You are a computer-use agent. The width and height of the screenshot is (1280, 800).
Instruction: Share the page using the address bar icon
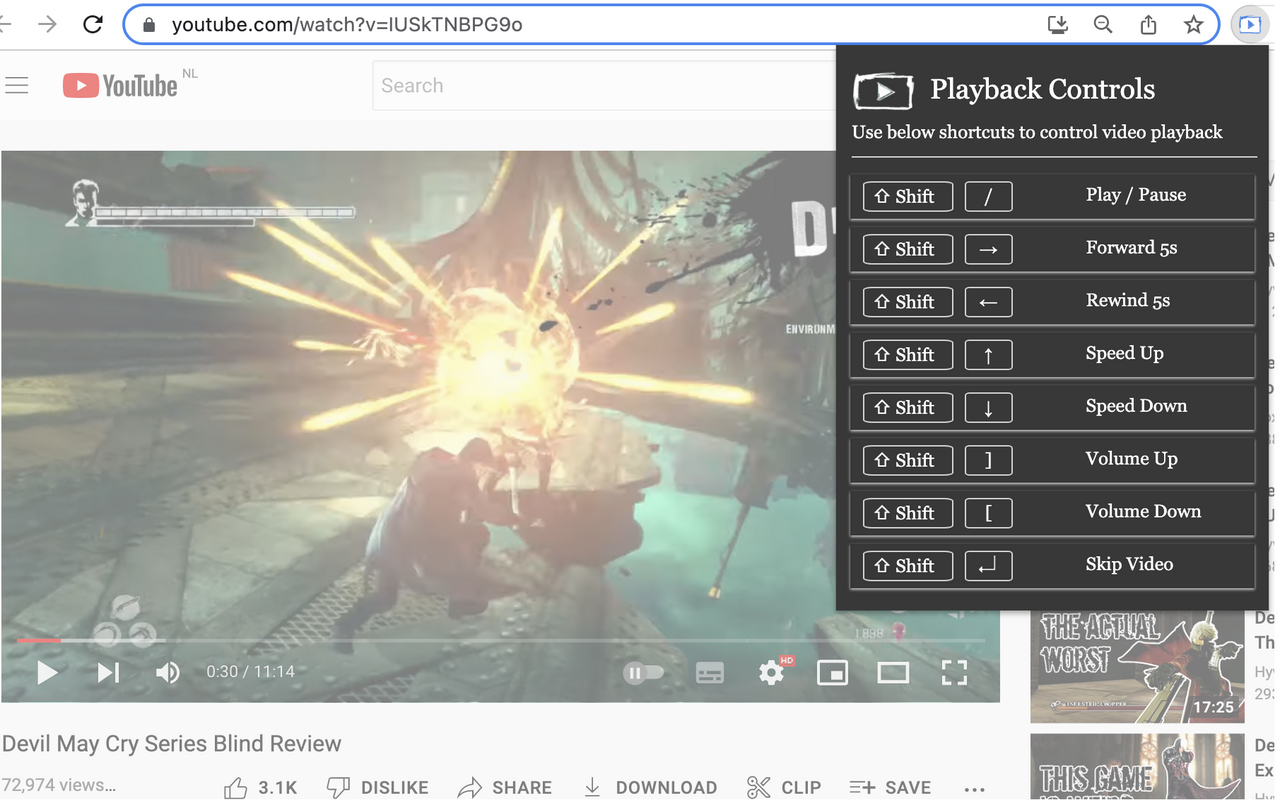pyautogui.click(x=1148, y=24)
